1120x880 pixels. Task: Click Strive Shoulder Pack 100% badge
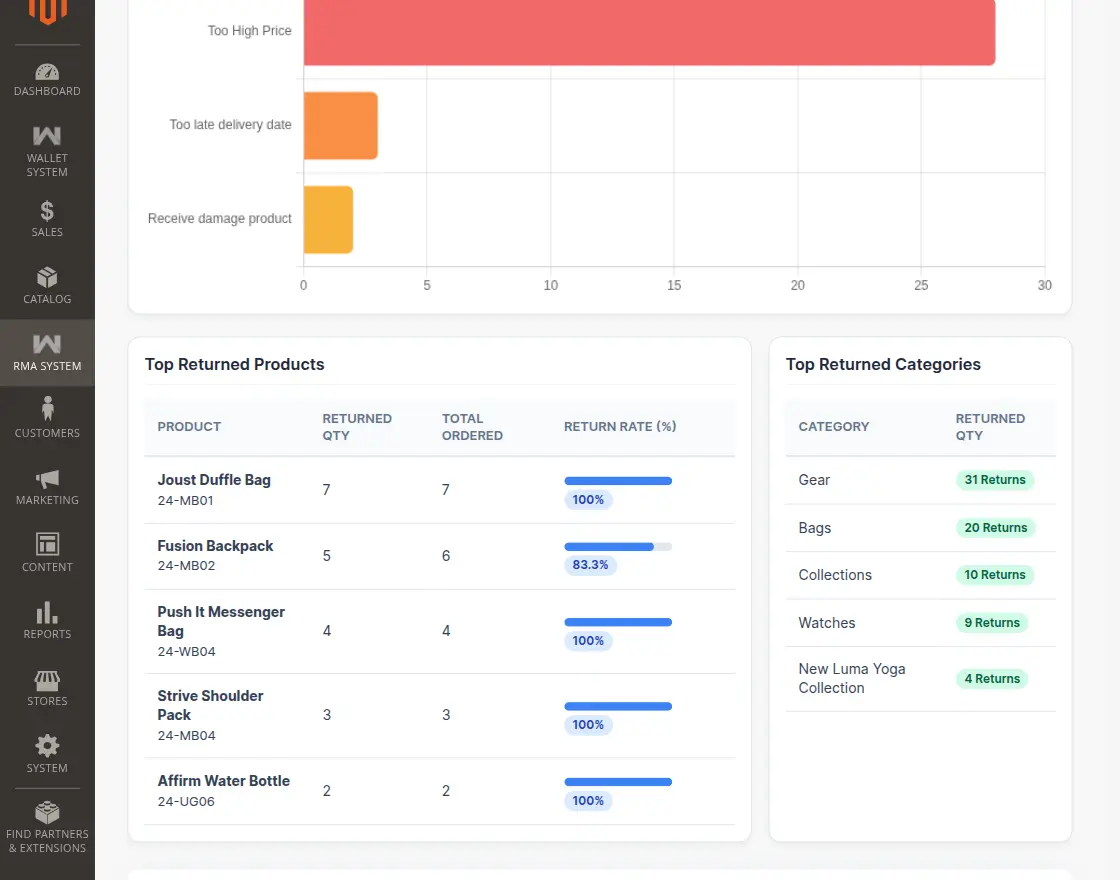pyautogui.click(x=588, y=725)
